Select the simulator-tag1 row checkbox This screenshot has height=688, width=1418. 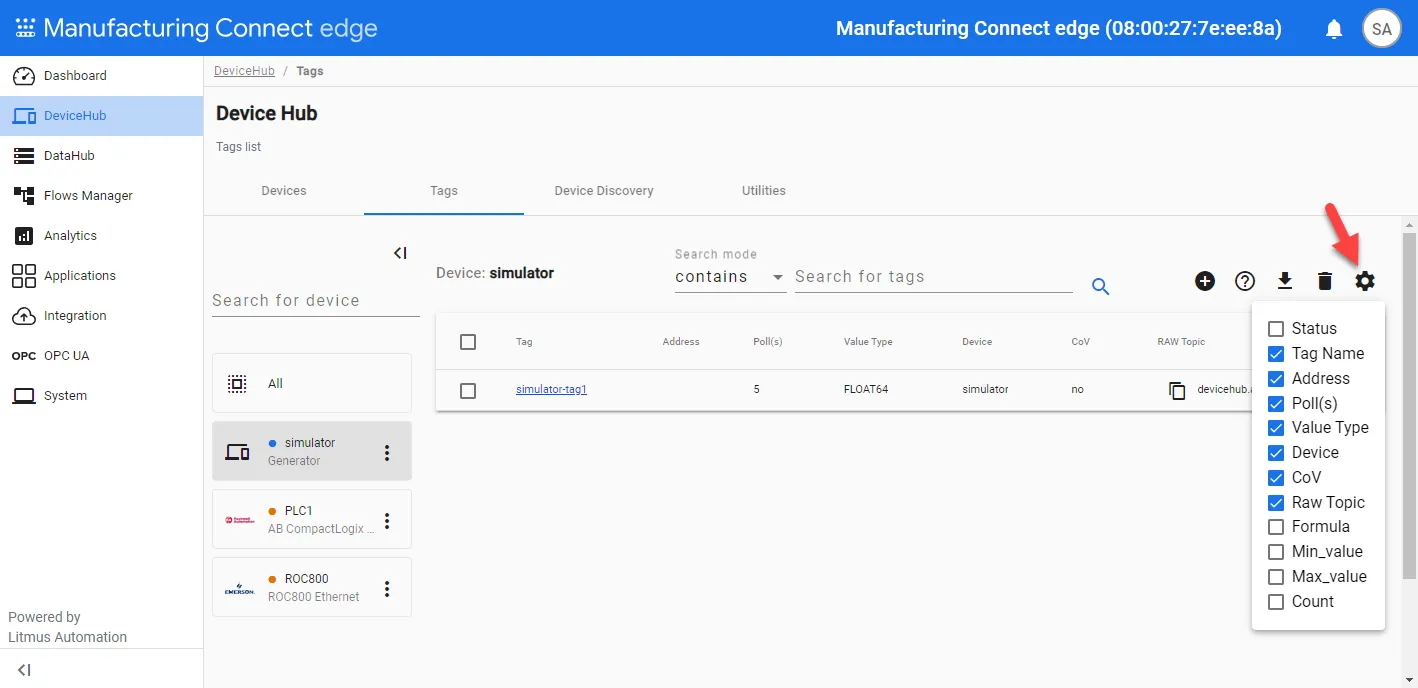click(468, 390)
